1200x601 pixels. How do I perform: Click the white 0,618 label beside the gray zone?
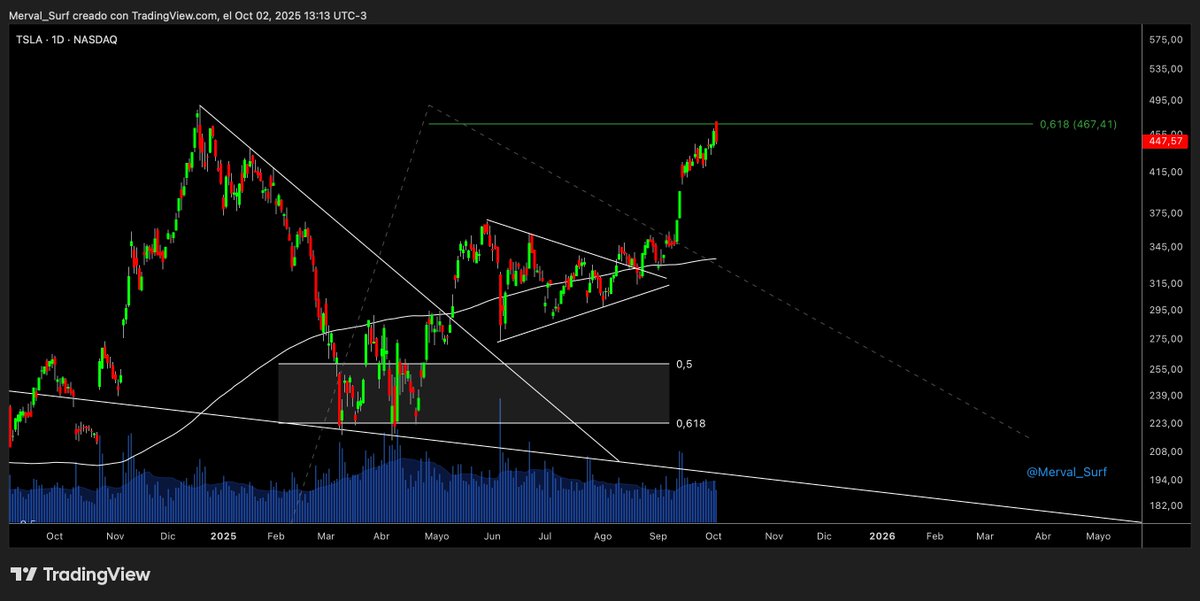coord(691,423)
